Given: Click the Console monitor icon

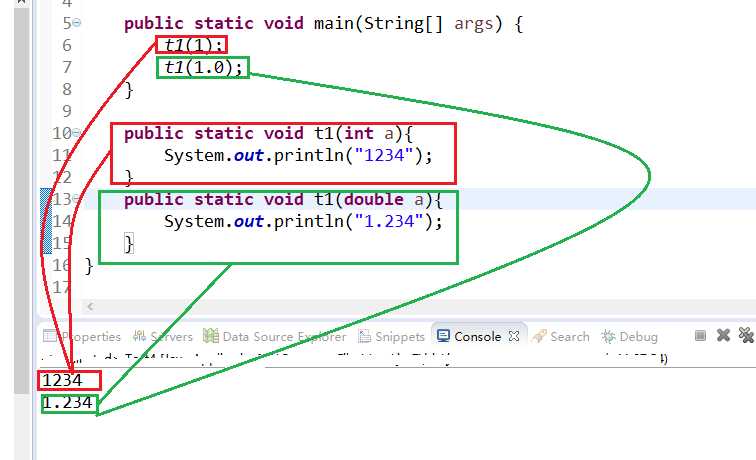Looking at the screenshot, I should (x=443, y=336).
